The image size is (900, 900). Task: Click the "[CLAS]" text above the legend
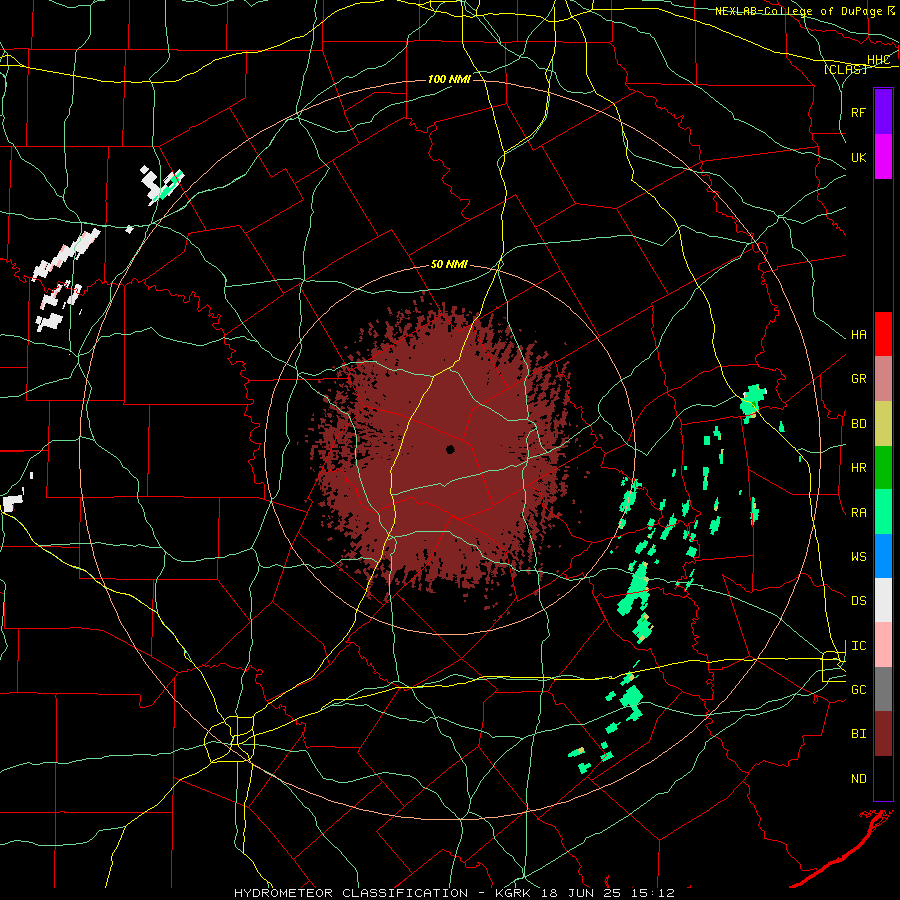point(845,69)
